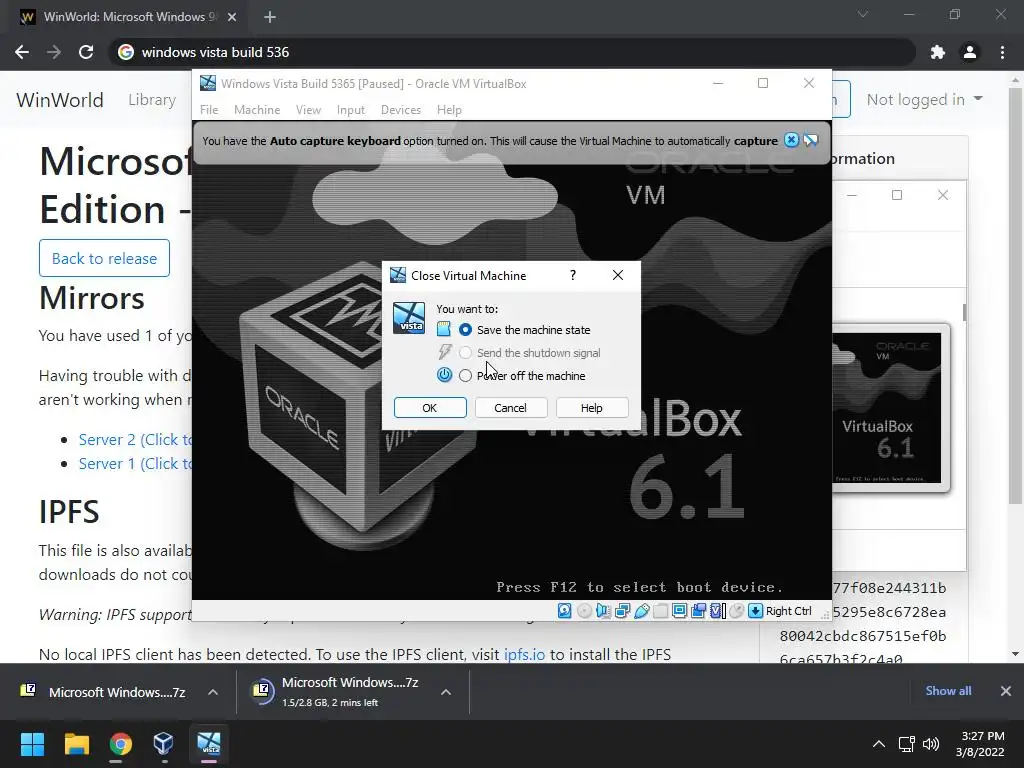Click the don't-show-again icon on notification bar
The width and height of the screenshot is (1024, 768).
810,140
